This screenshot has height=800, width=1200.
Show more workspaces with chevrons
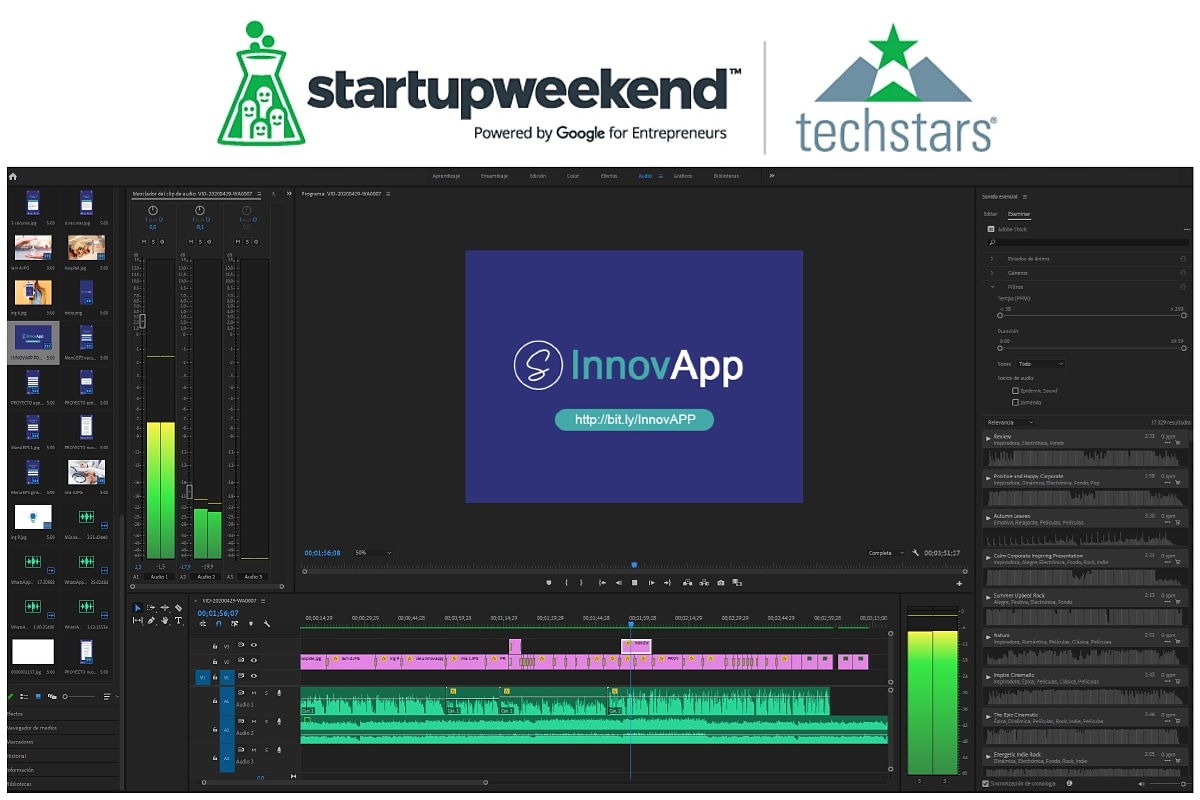click(772, 176)
